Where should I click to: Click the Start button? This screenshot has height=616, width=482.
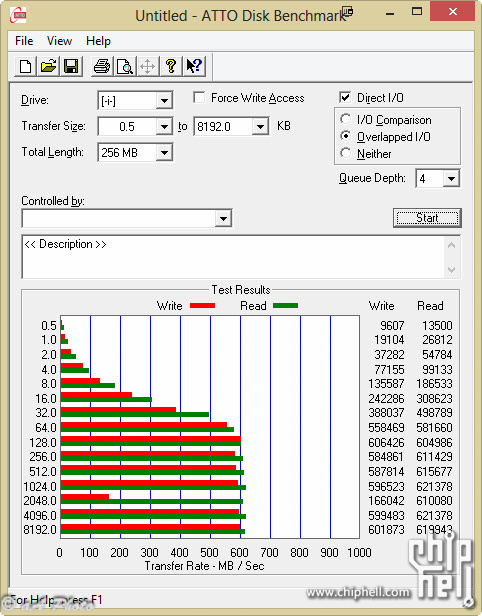click(427, 218)
